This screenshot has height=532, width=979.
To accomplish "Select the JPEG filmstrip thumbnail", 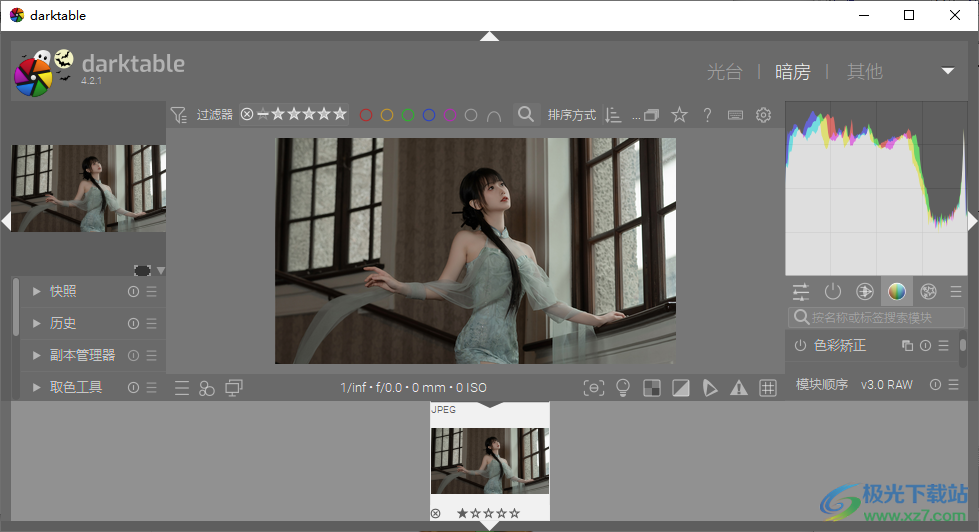I will pos(490,461).
